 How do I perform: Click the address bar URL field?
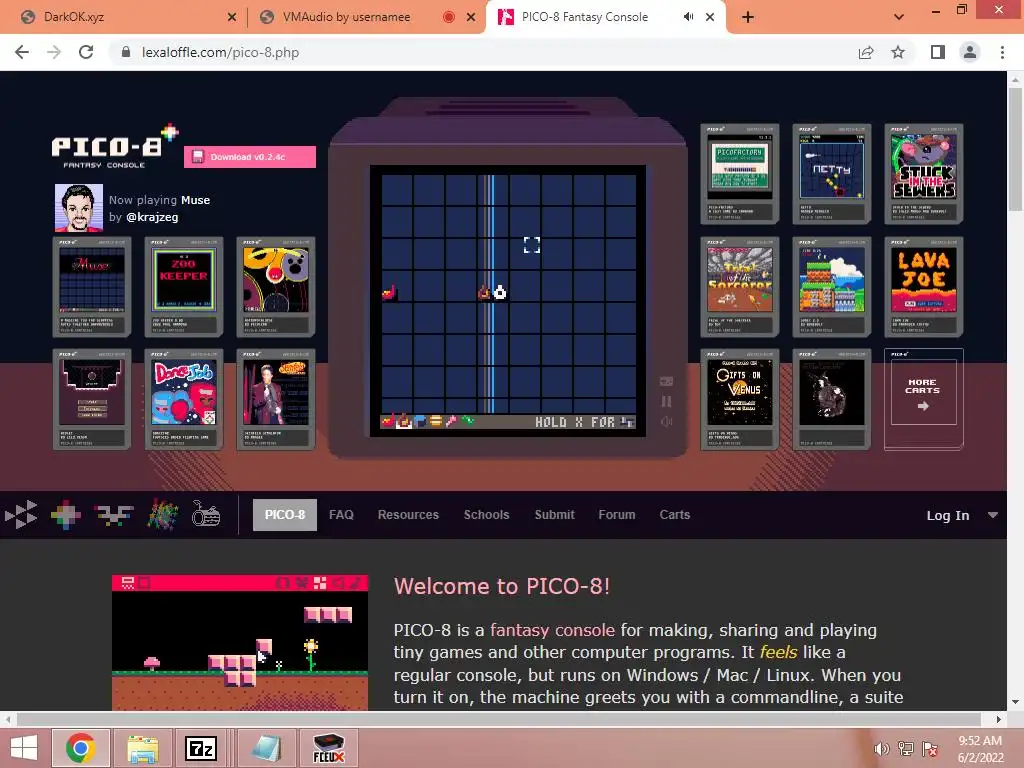click(x=483, y=52)
